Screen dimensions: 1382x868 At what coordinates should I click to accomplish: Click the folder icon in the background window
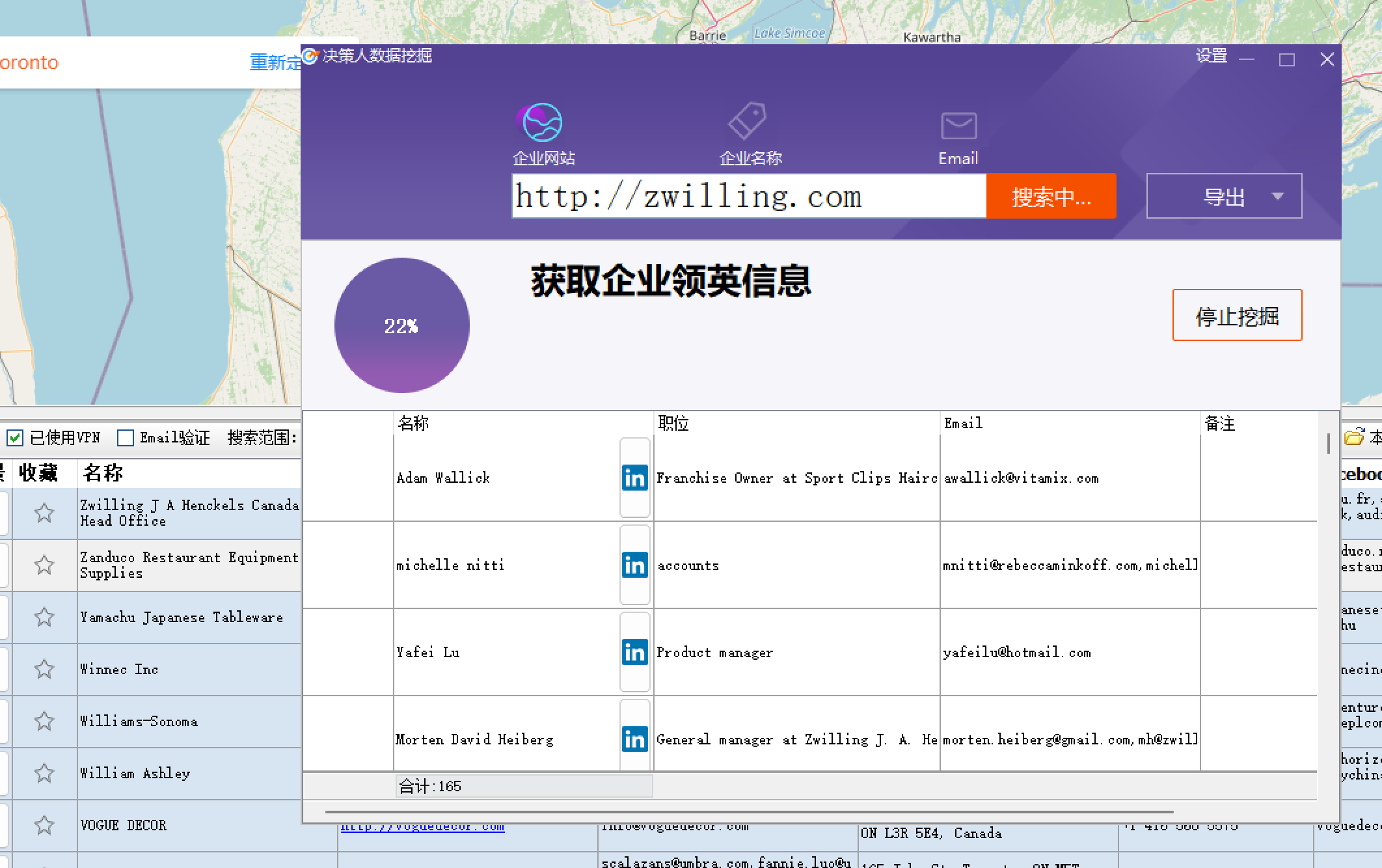point(1354,437)
